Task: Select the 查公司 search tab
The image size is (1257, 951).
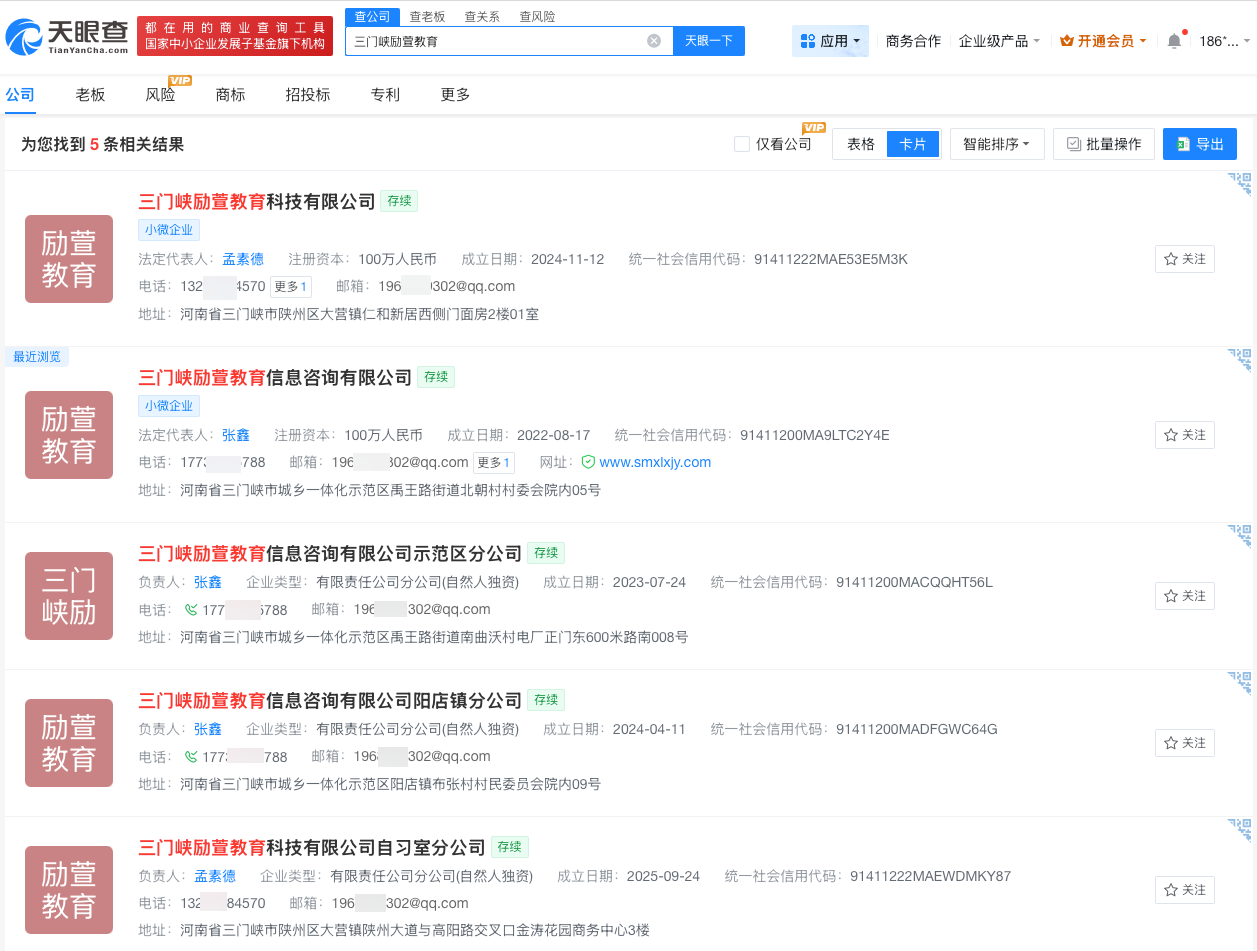Action: point(373,17)
